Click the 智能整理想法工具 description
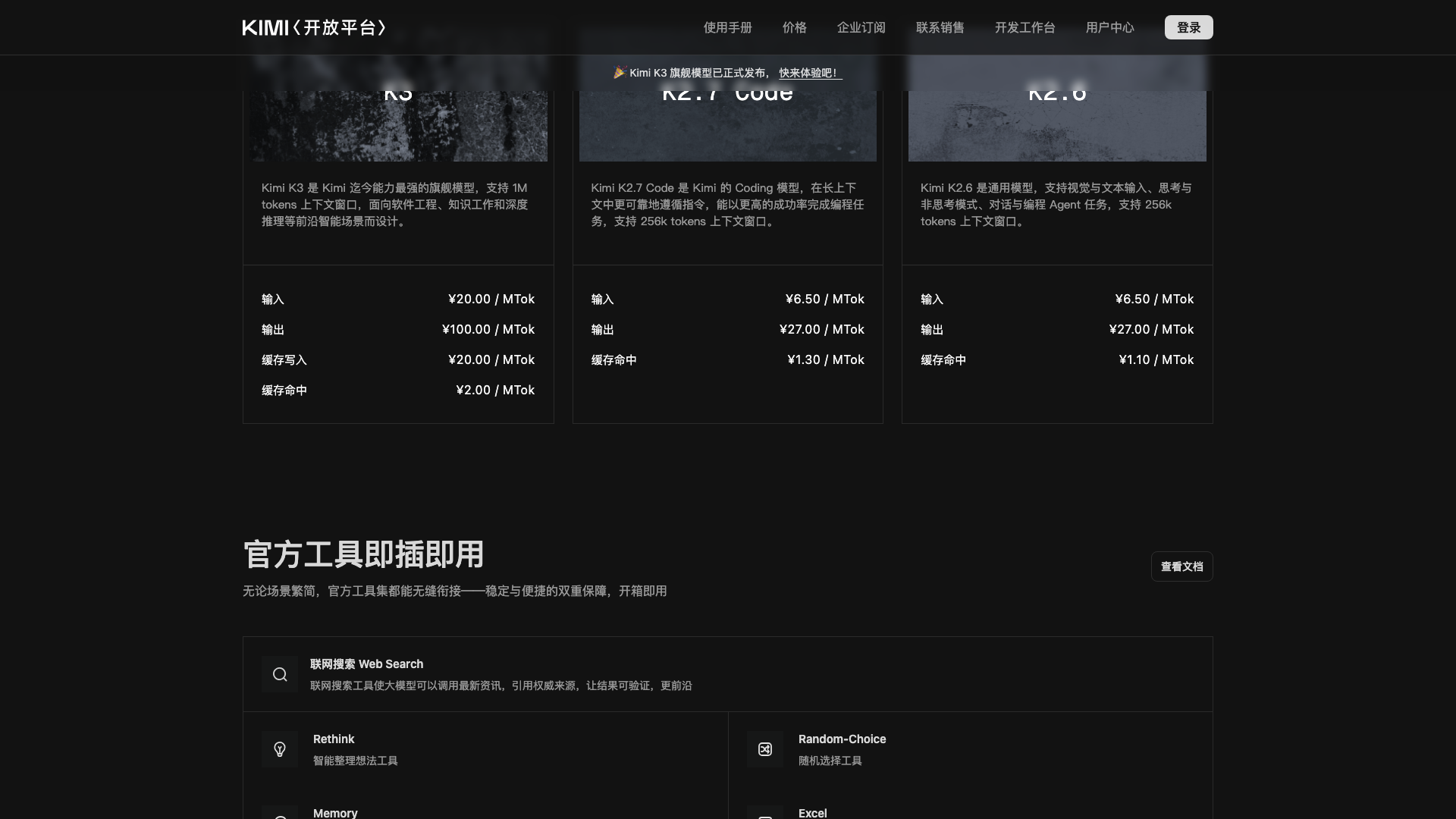1456x819 pixels. click(x=356, y=761)
